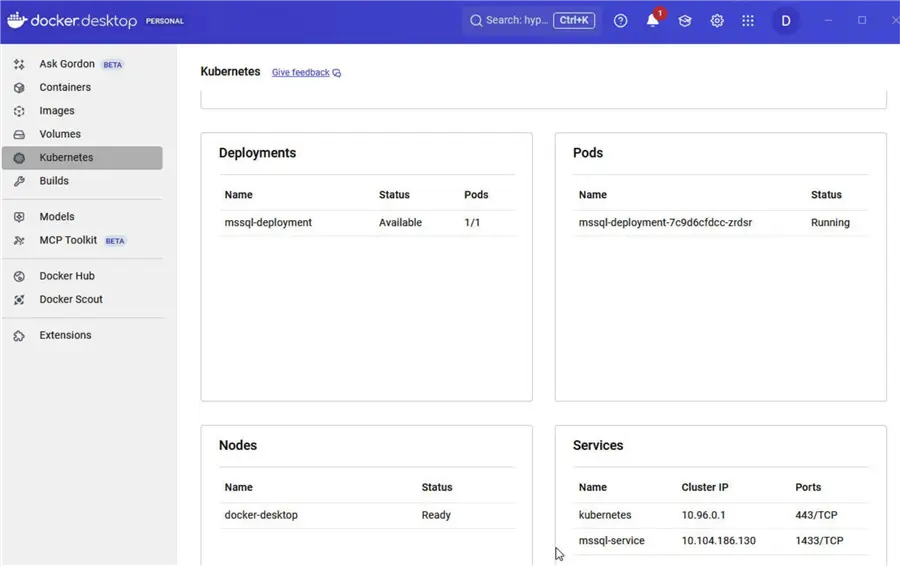Click the 443/TCP port value
900x566 pixels.
[x=816, y=515]
